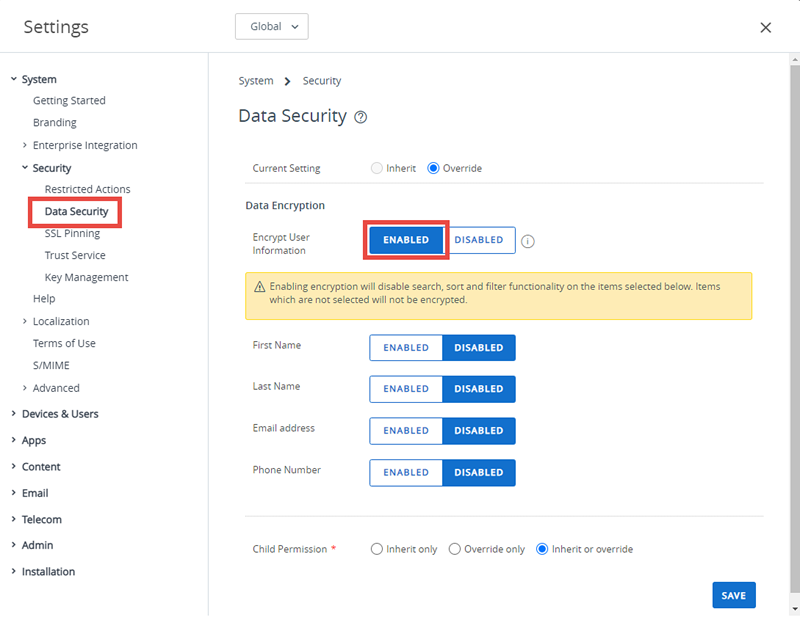800x620 pixels.
Task: Disable encryption for Last Name
Action: (x=479, y=389)
